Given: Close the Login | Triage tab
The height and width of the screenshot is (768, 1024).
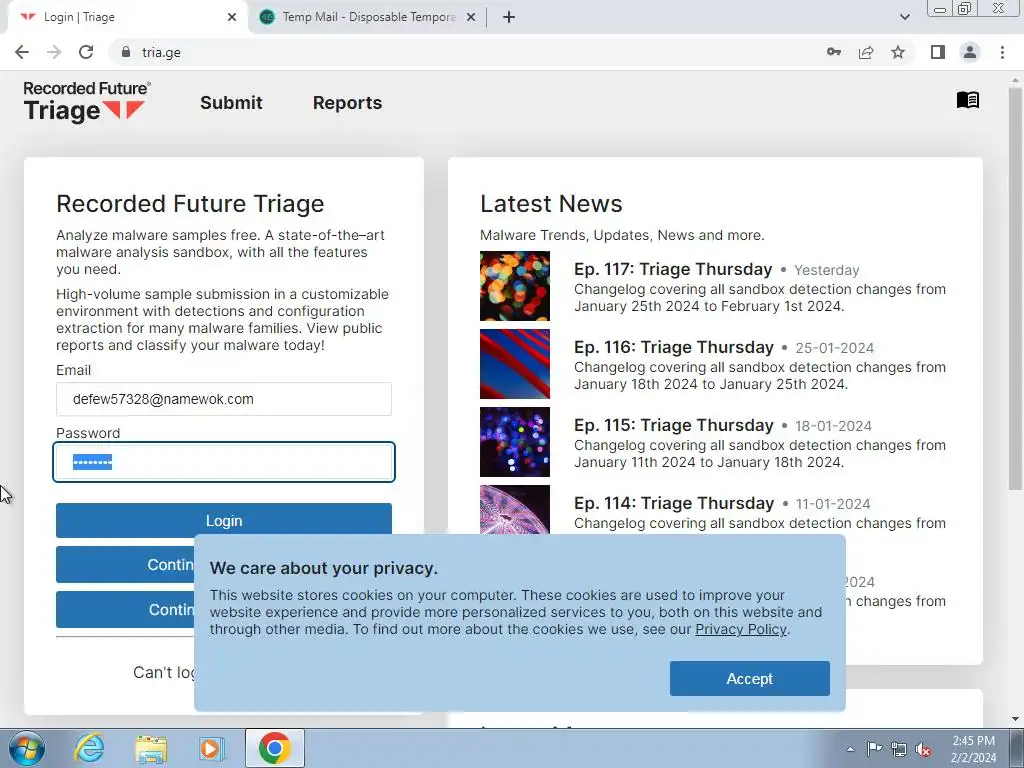Looking at the screenshot, I should pos(232,18).
